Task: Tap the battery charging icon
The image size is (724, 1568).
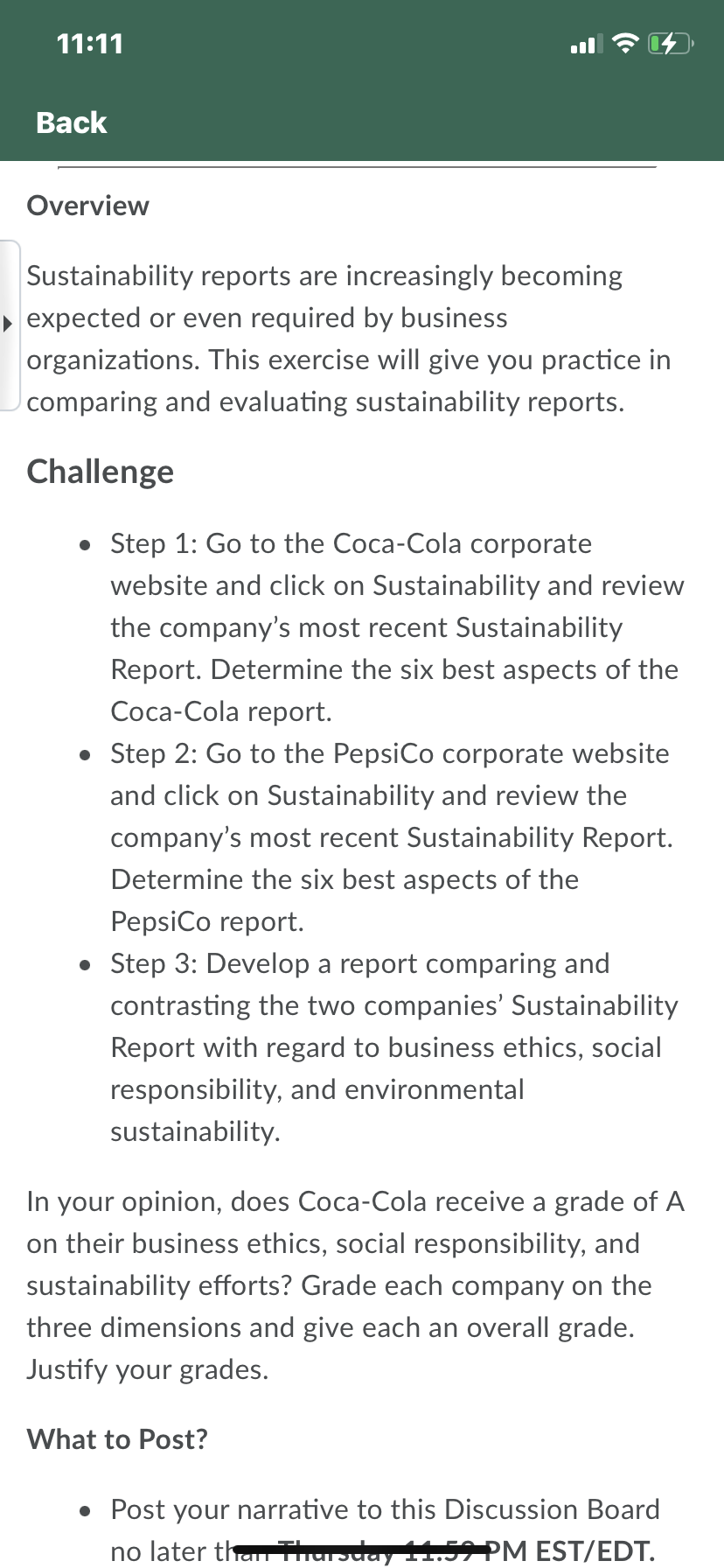Action: pyautogui.click(x=671, y=43)
